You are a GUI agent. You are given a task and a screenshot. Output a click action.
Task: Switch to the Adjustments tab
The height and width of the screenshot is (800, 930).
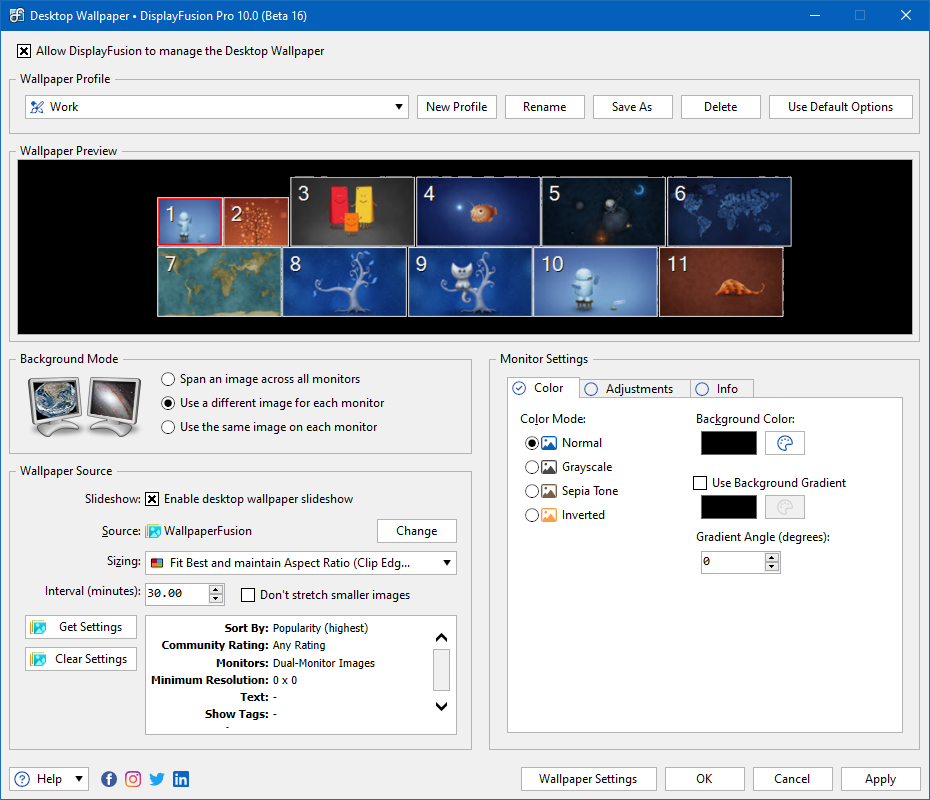(x=635, y=389)
